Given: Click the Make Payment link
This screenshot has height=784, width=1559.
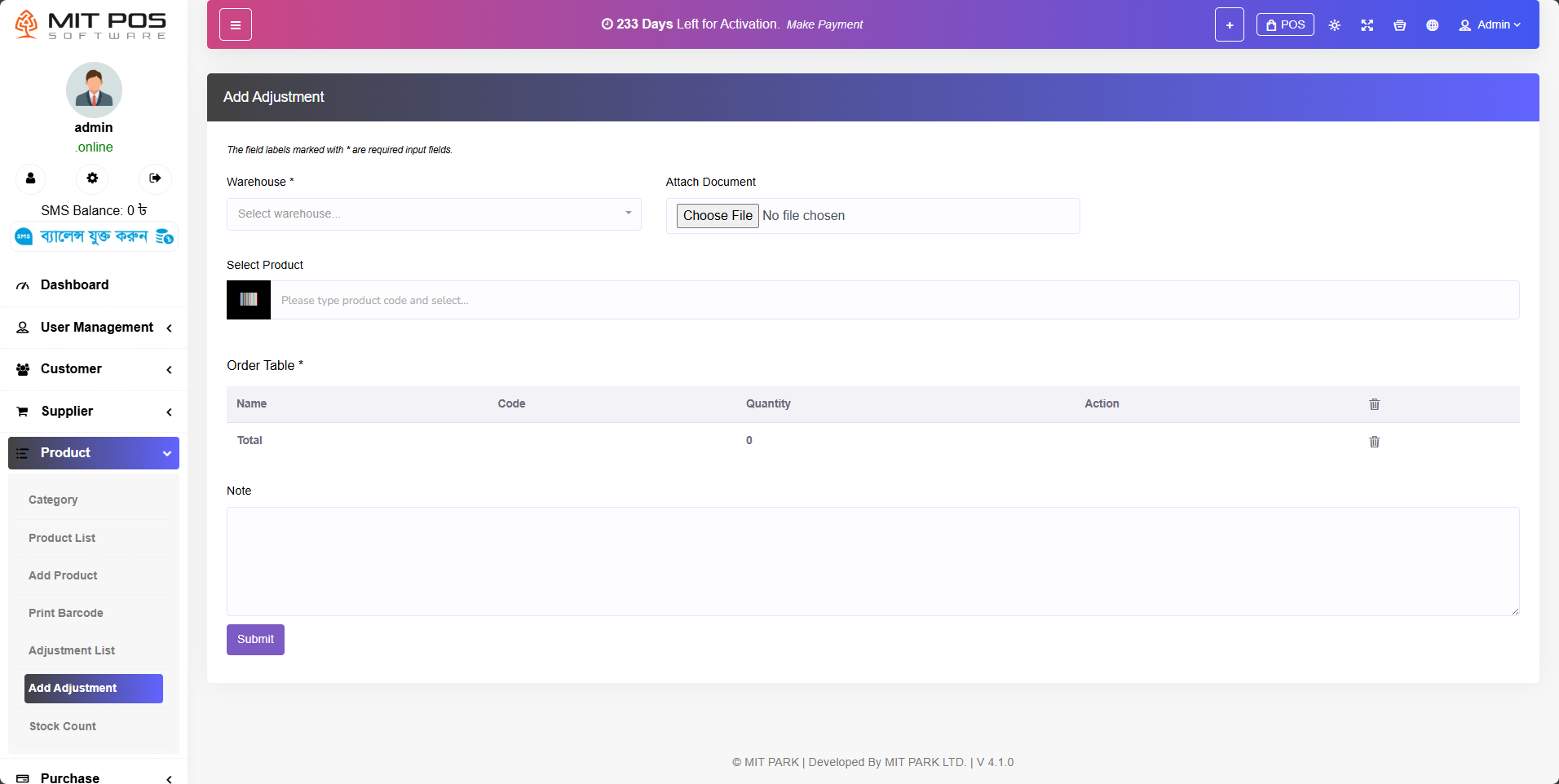Looking at the screenshot, I should point(824,25).
